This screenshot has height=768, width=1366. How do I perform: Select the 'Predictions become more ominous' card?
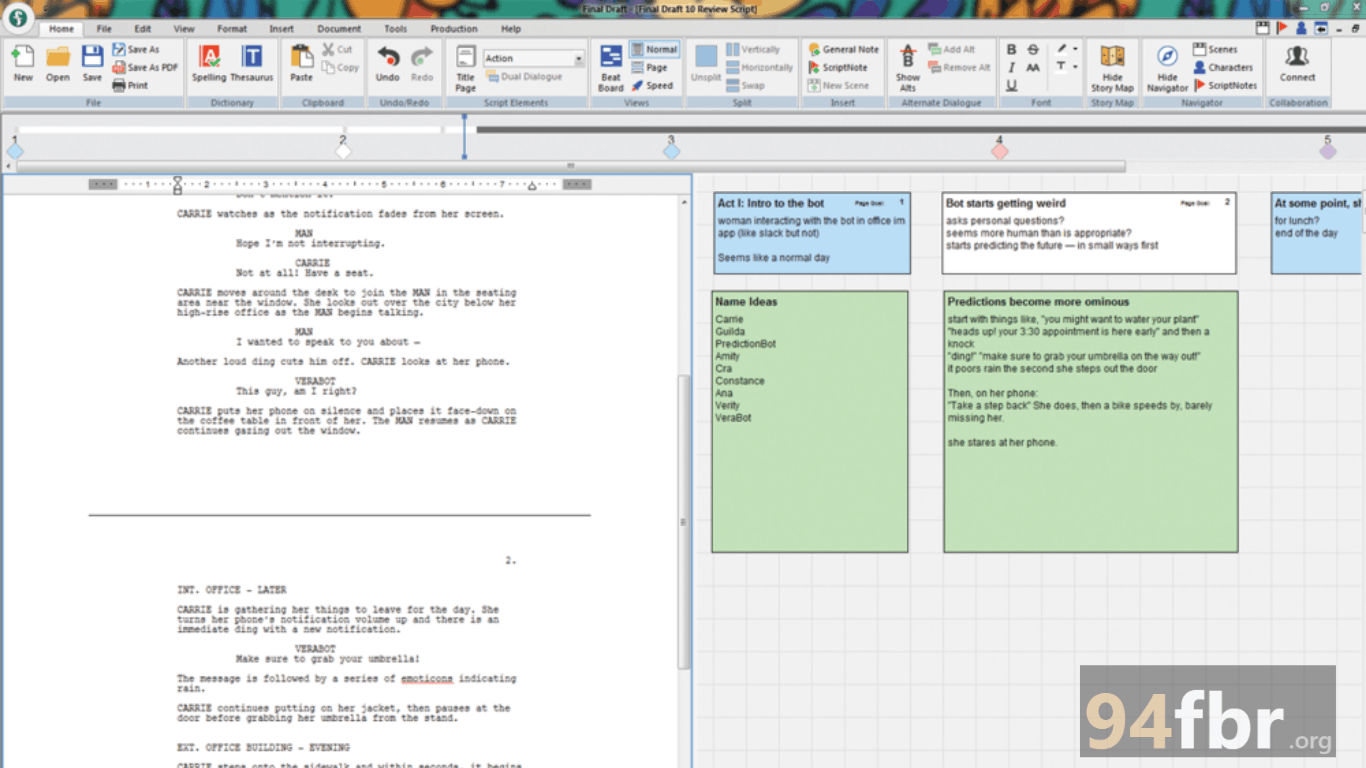click(1090, 421)
